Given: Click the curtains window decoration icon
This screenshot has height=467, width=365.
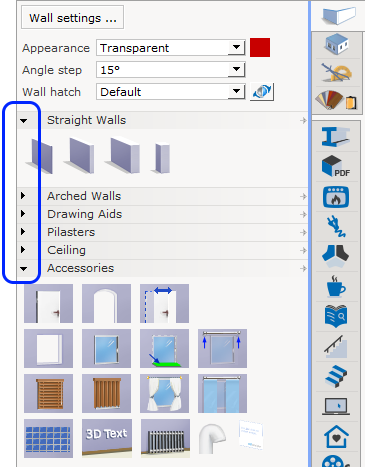Looking at the screenshot, I should click(164, 393).
